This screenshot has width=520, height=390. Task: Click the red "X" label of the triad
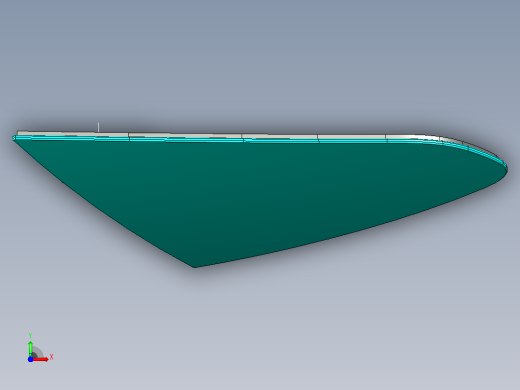coord(51,357)
